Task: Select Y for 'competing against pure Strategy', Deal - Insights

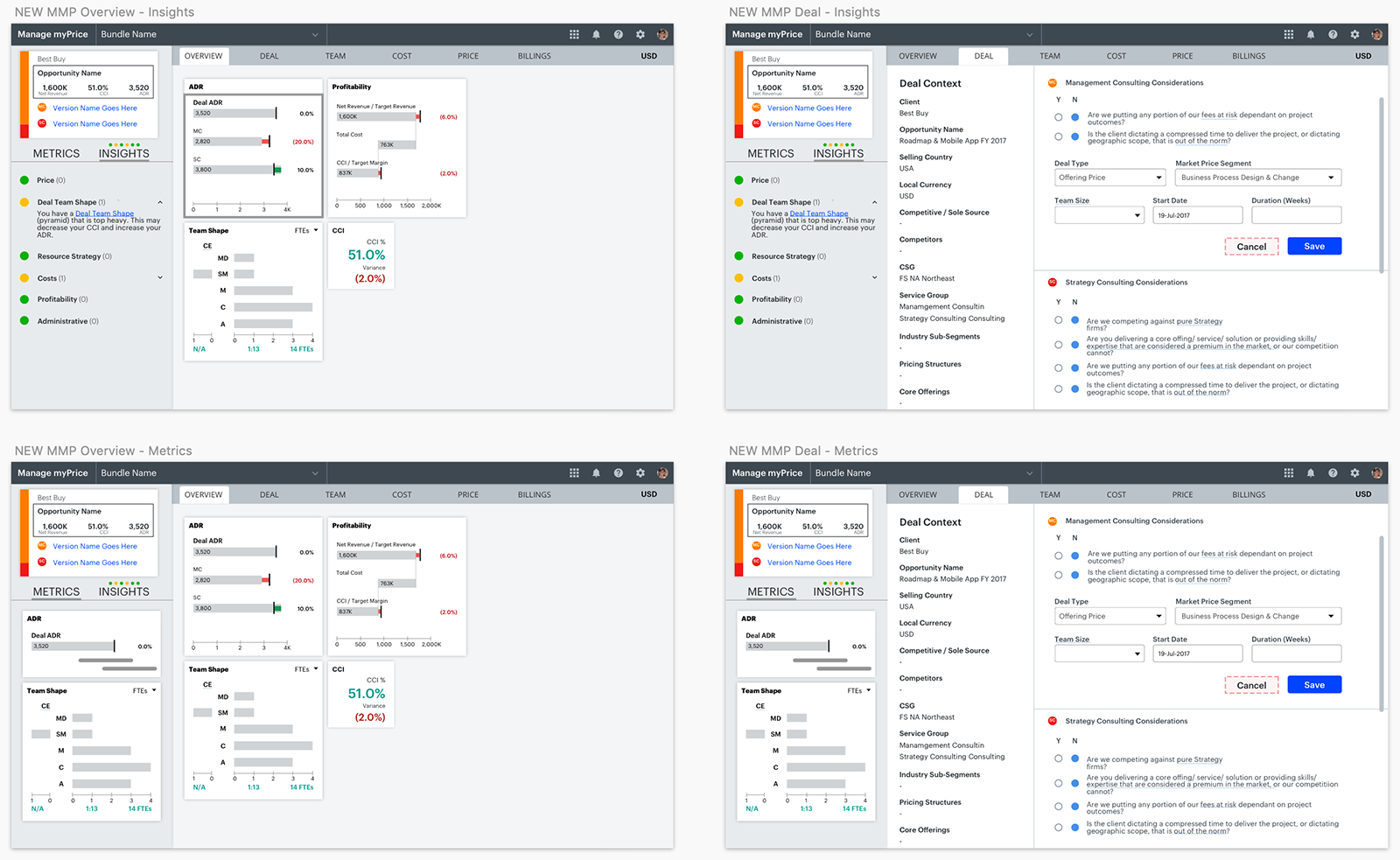Action: click(x=1059, y=320)
